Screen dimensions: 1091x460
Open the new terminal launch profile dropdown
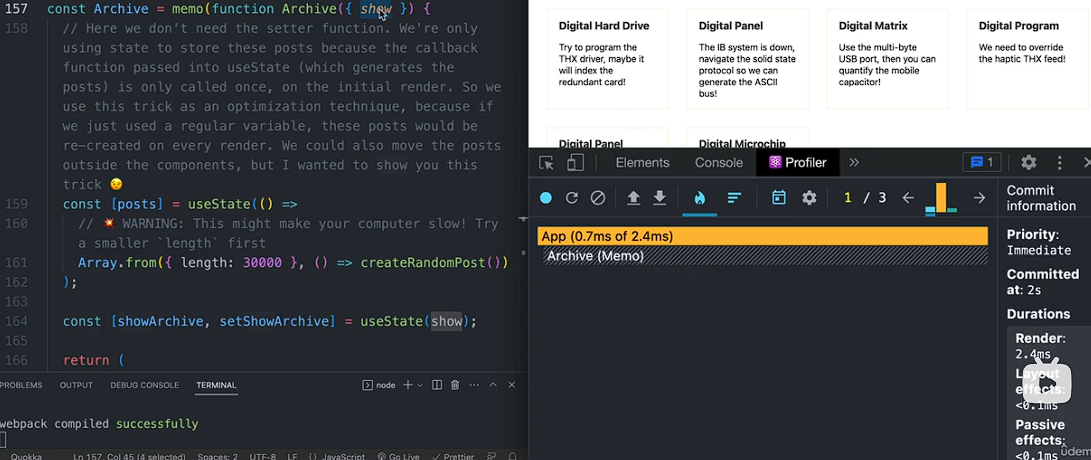pyautogui.click(x=419, y=385)
